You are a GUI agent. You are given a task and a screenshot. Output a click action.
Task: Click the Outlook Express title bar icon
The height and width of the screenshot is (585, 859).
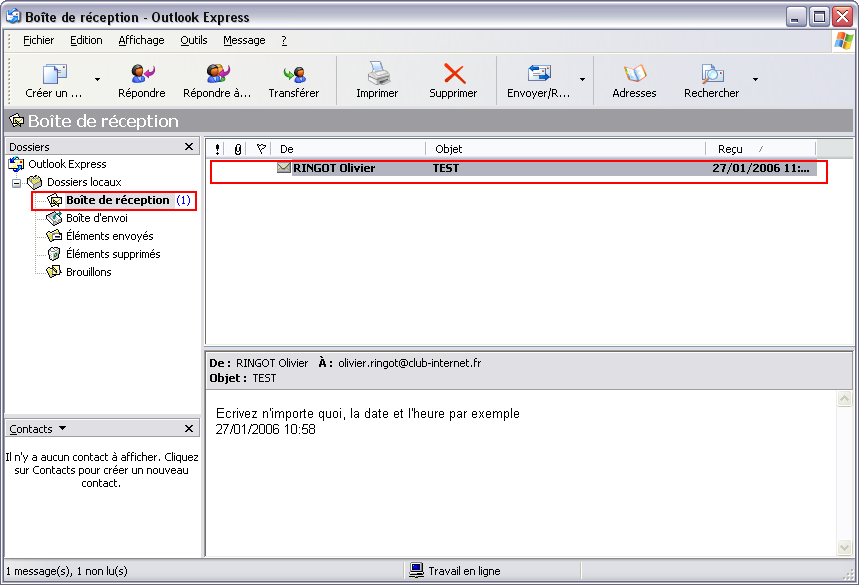click(x=13, y=16)
